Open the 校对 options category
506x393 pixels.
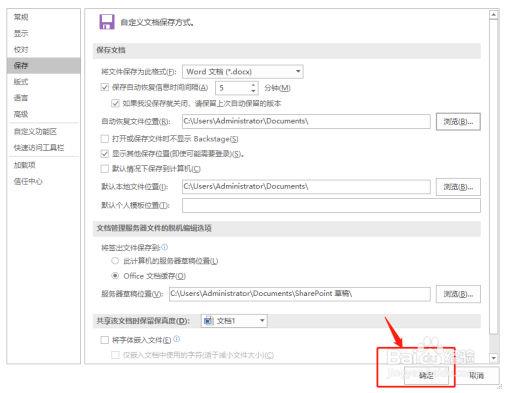pos(21,50)
